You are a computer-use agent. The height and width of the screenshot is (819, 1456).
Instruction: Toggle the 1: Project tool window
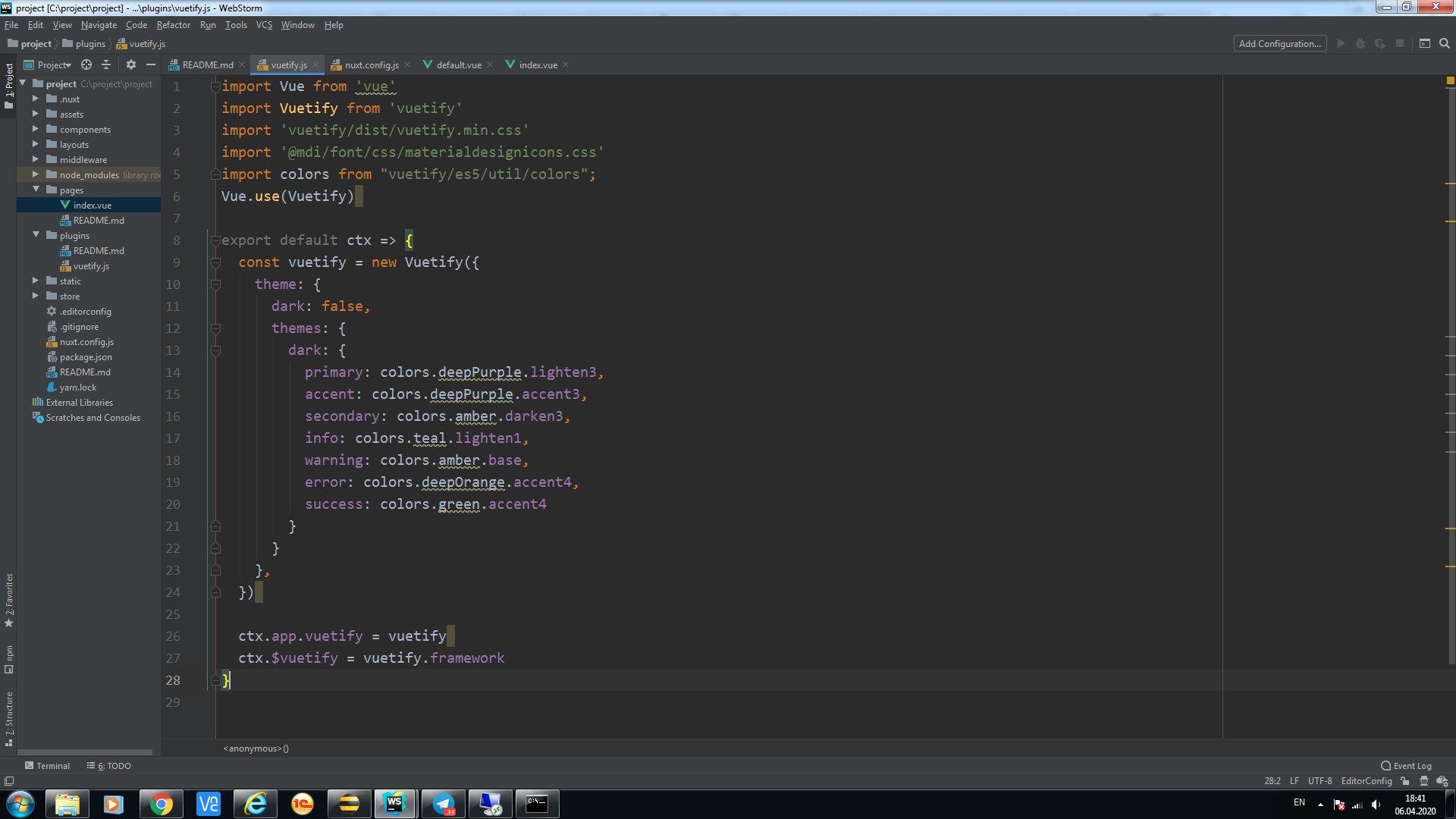pyautogui.click(x=9, y=86)
